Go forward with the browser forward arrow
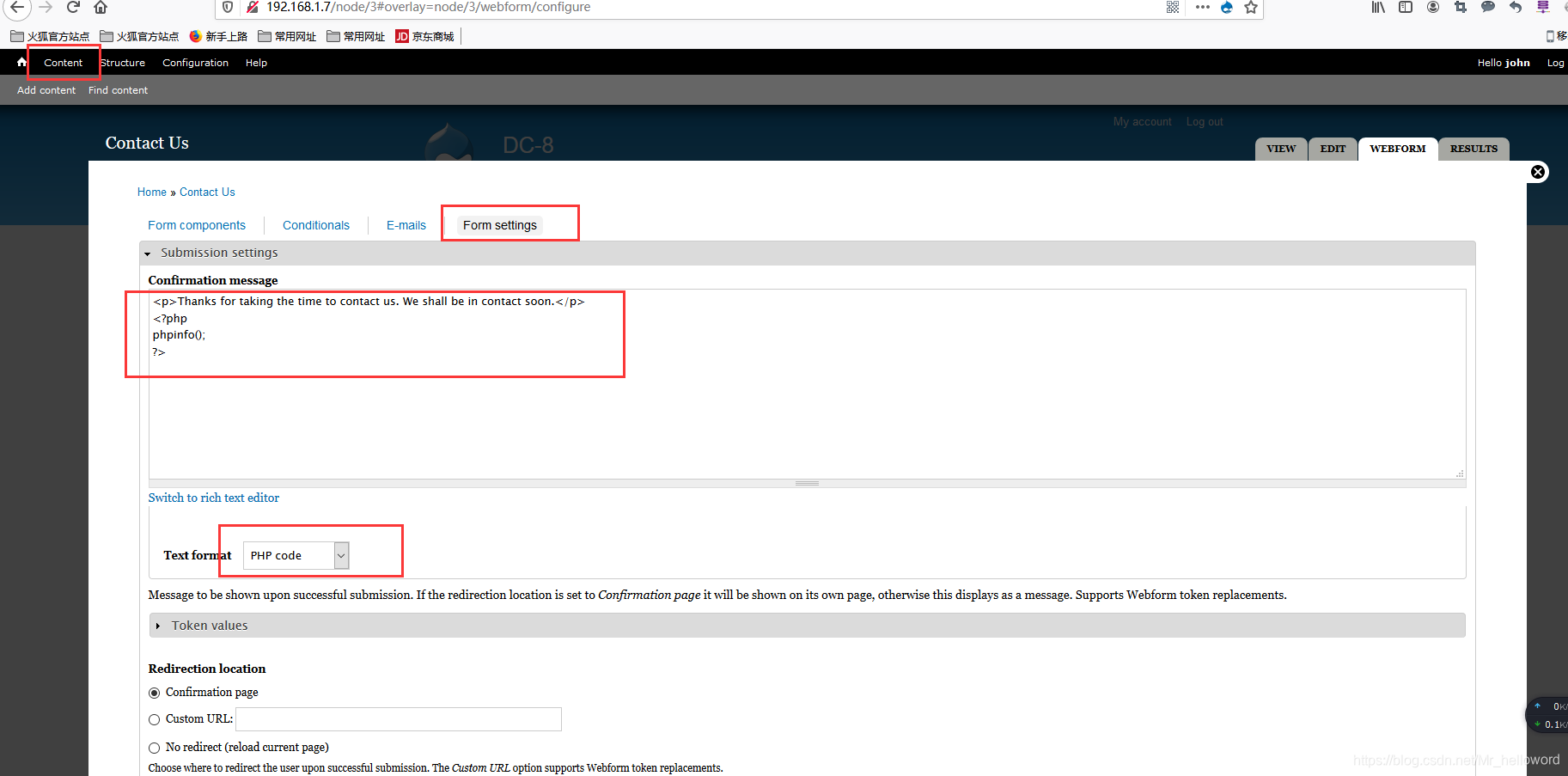The image size is (1568, 776). [x=46, y=7]
